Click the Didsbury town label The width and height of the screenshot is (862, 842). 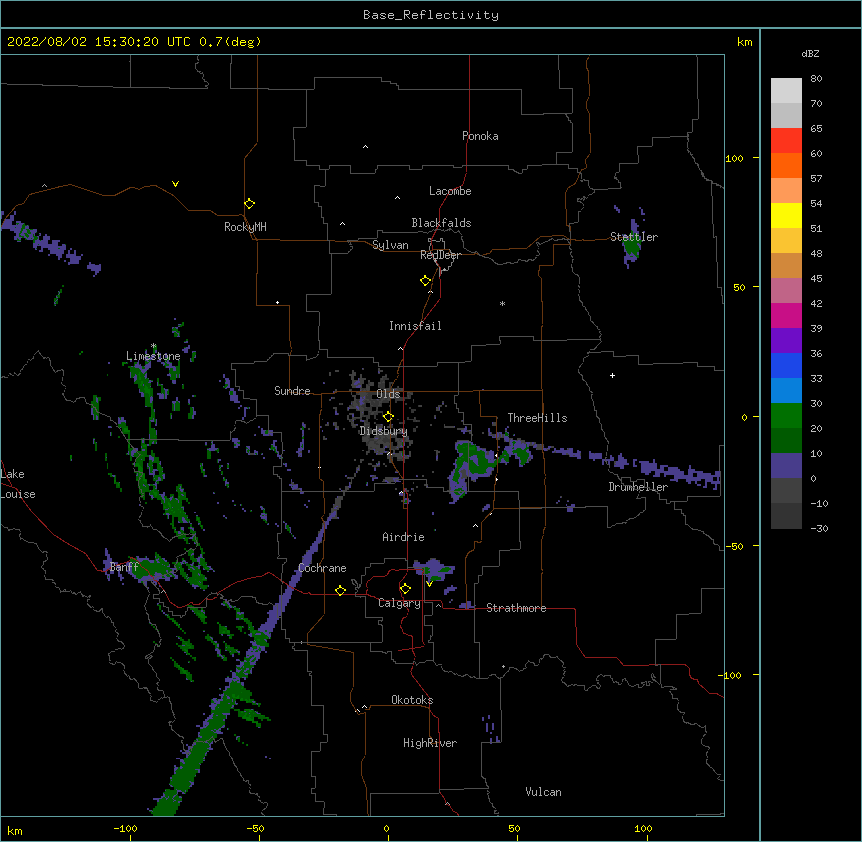coord(383,431)
